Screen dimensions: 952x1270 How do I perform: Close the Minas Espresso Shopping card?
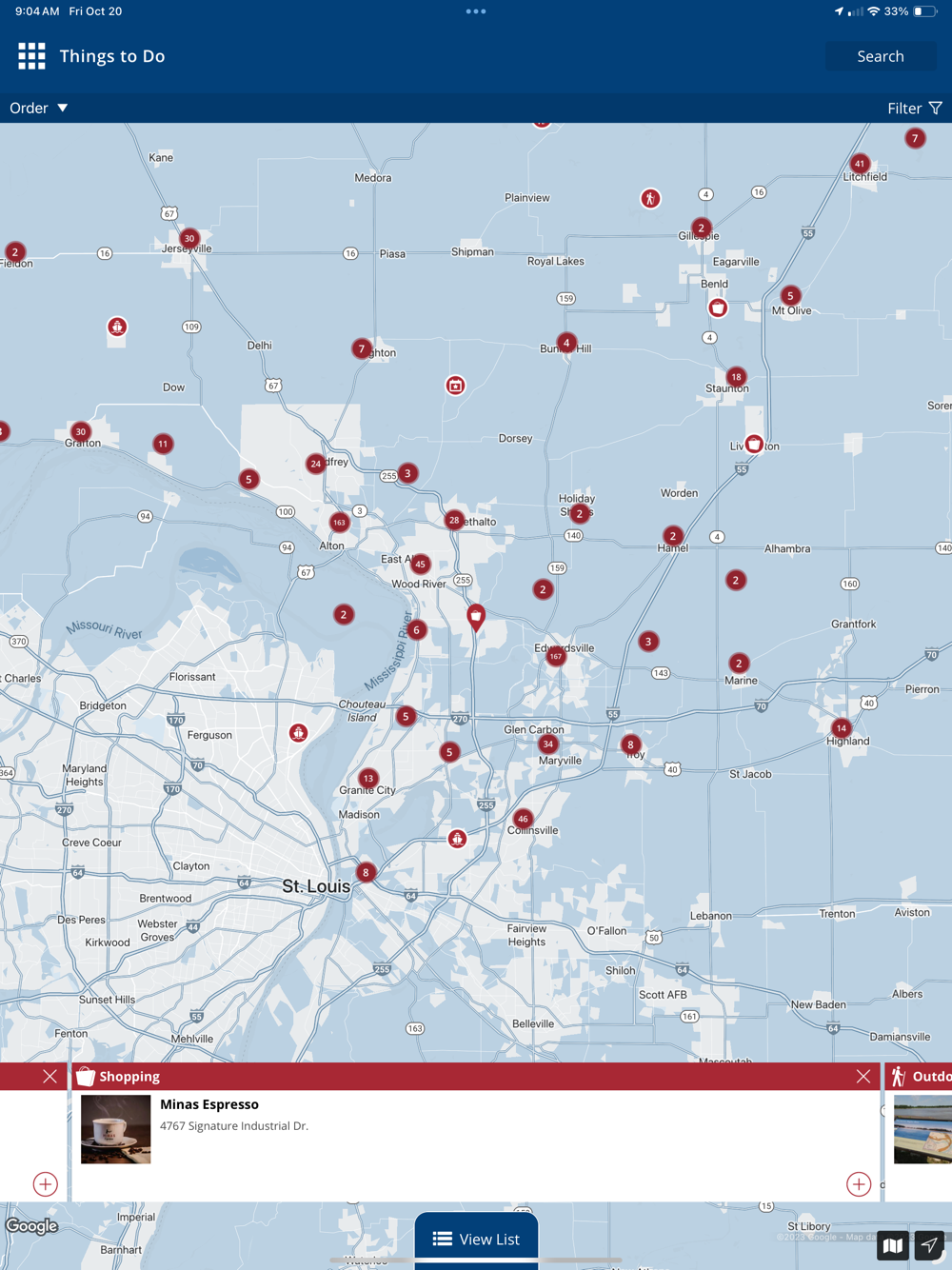[x=863, y=1077]
